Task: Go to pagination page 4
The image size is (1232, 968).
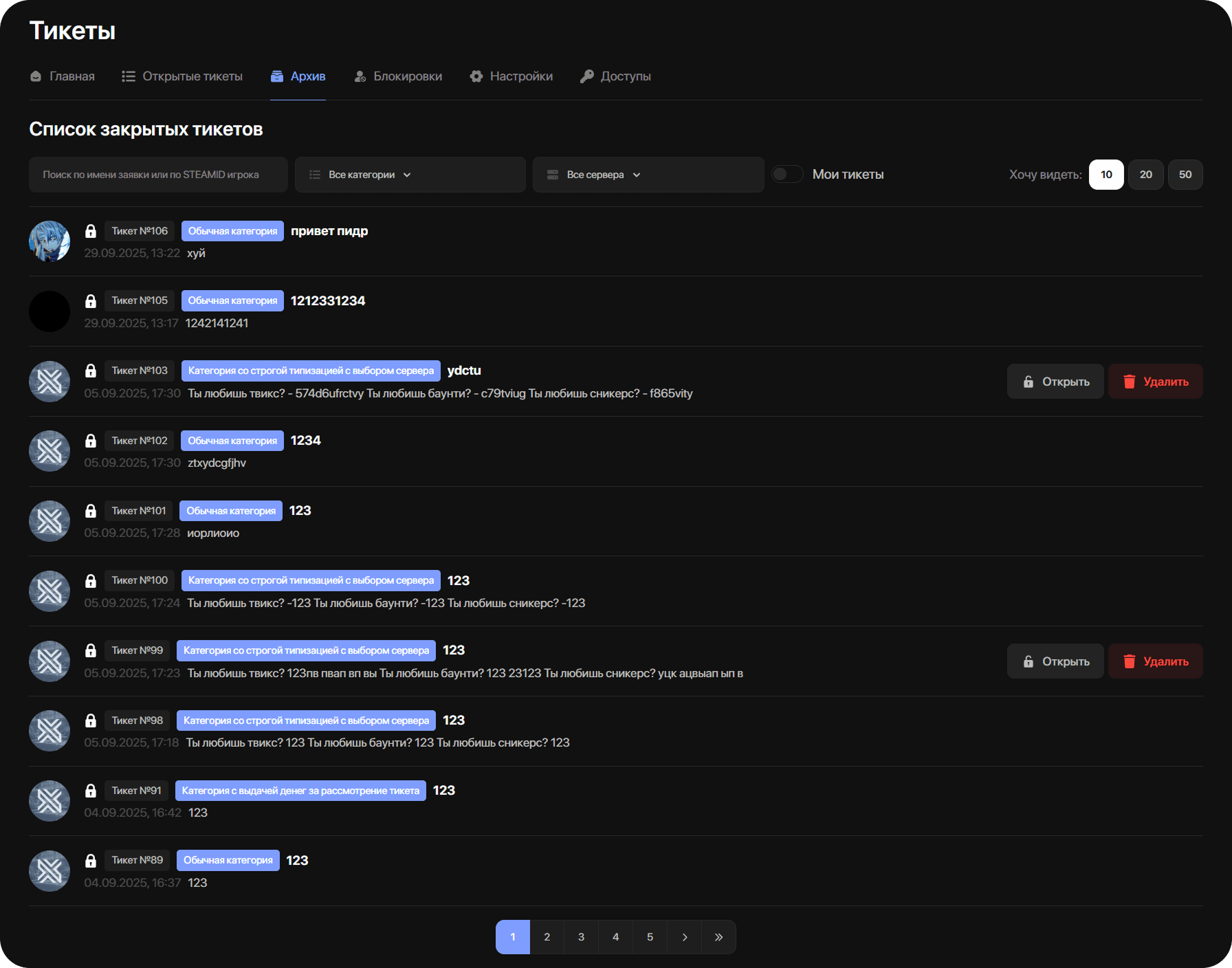Action: [x=616, y=937]
